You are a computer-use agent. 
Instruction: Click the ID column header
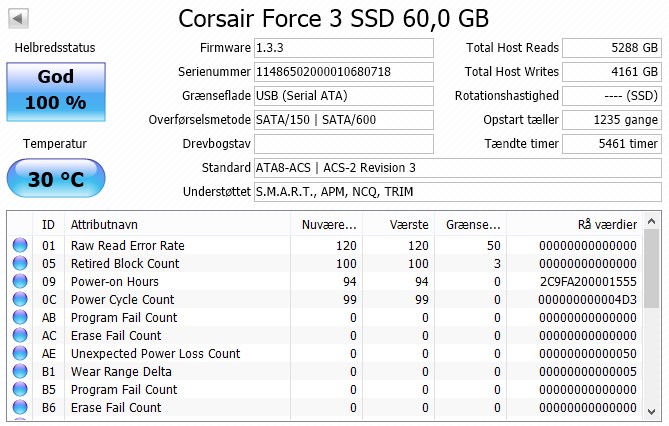48,225
